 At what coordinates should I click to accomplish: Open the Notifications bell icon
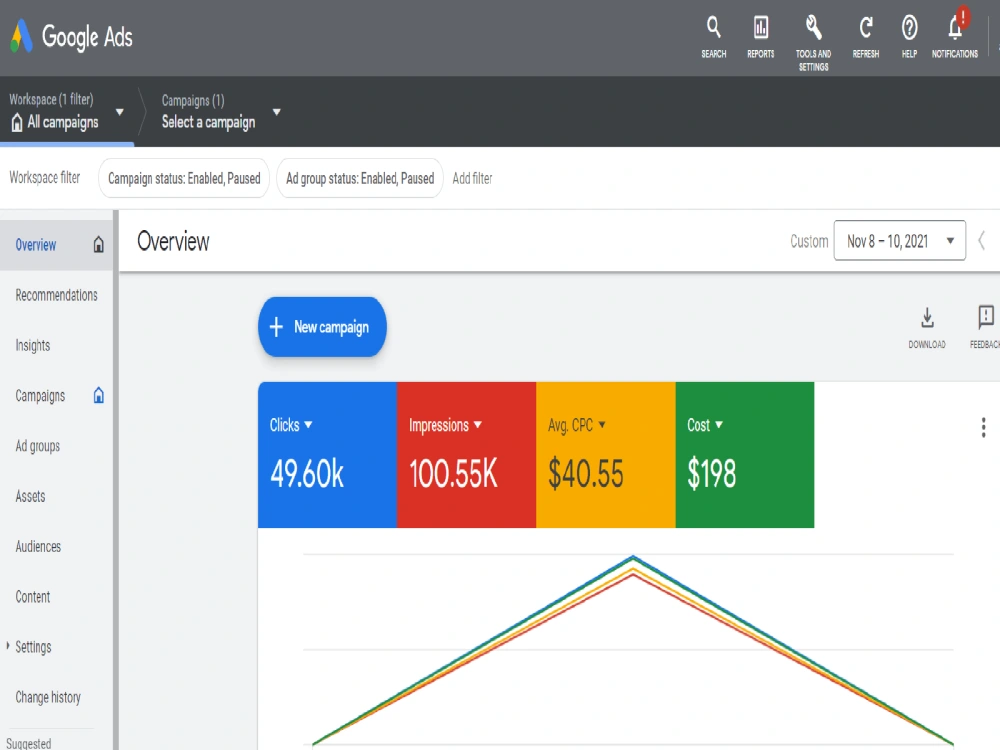[955, 27]
